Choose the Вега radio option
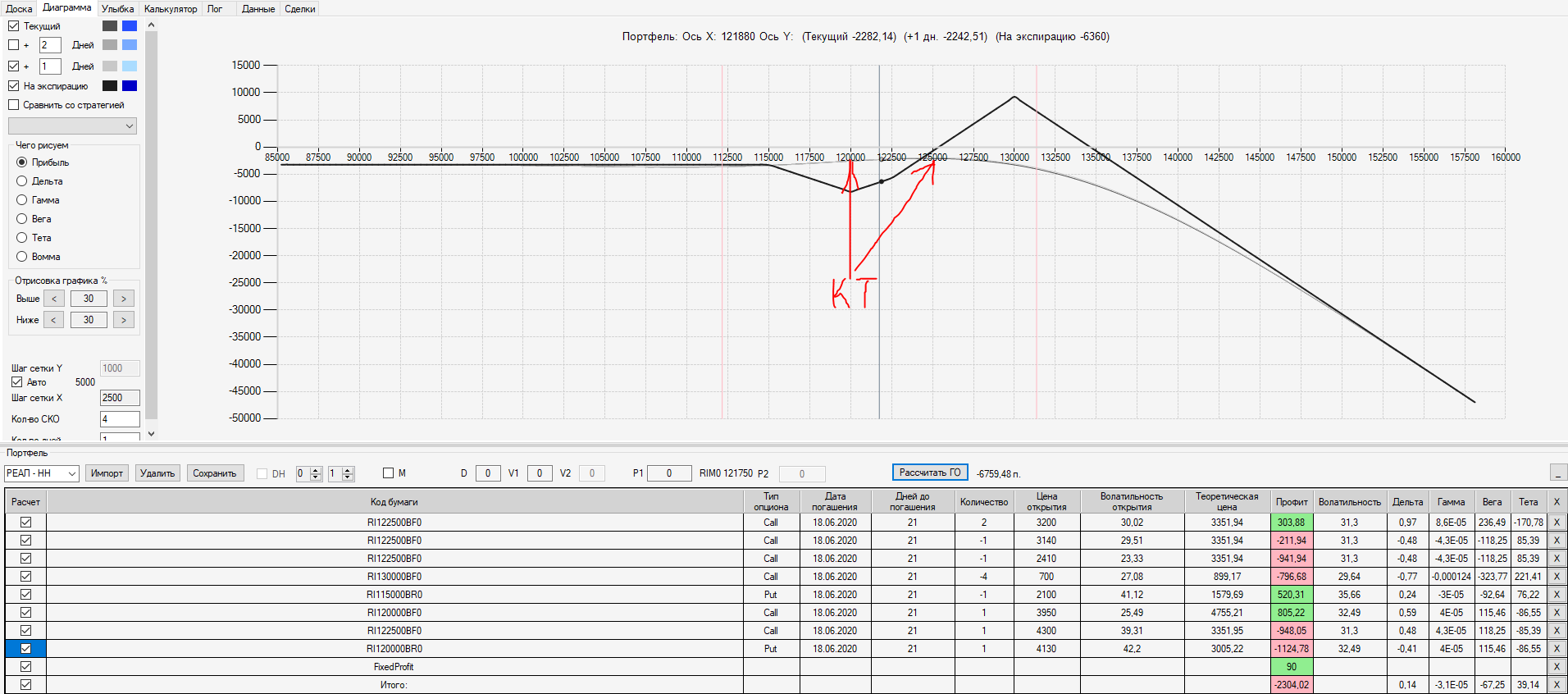 [22, 219]
